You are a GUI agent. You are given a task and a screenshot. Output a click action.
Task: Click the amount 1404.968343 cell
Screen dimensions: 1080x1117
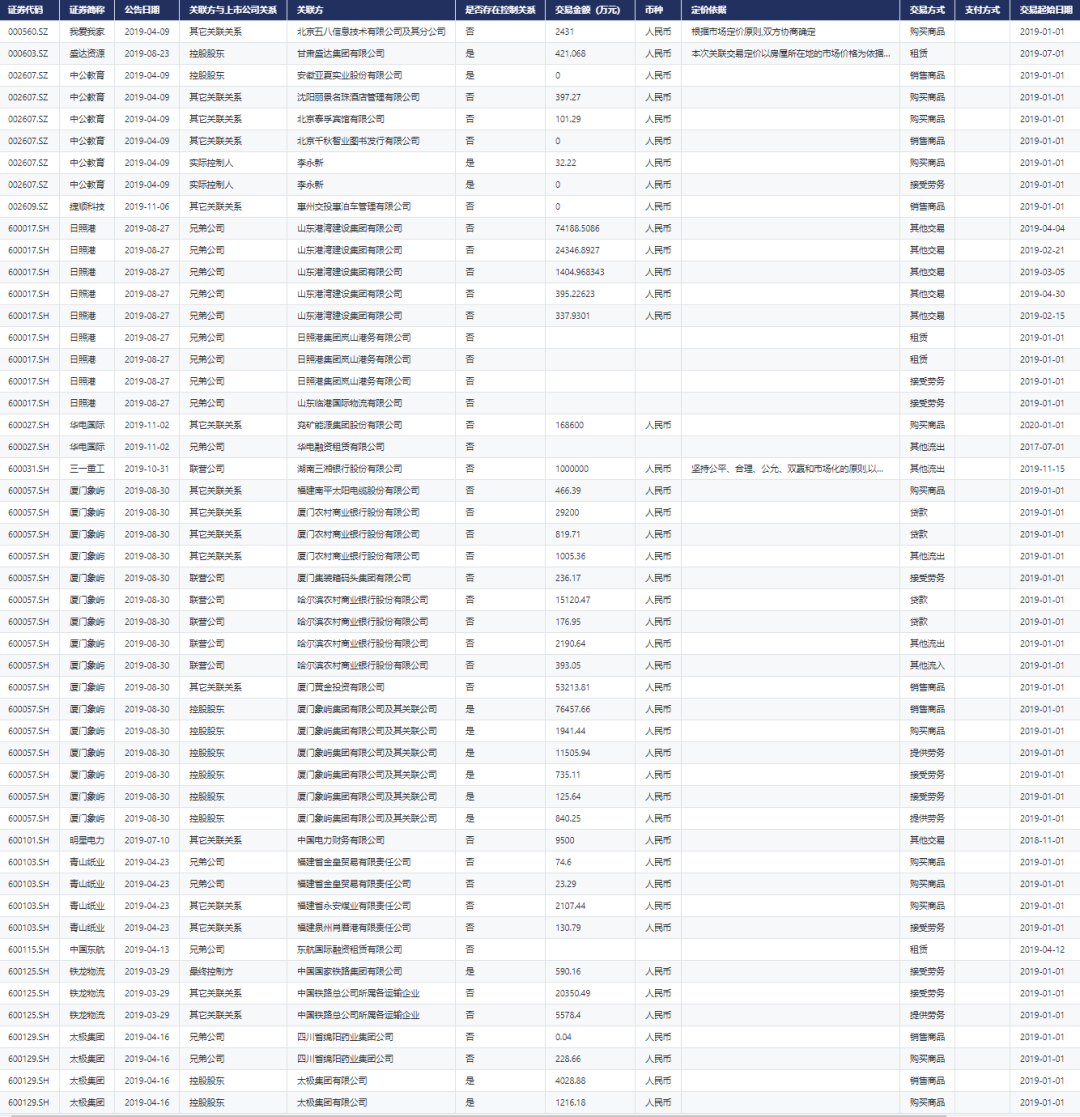[580, 272]
